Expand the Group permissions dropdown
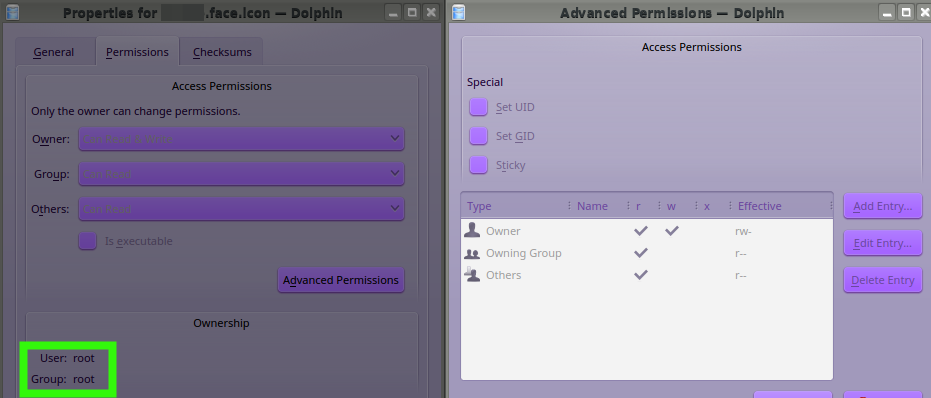The width and height of the screenshot is (931, 398). (x=241, y=174)
